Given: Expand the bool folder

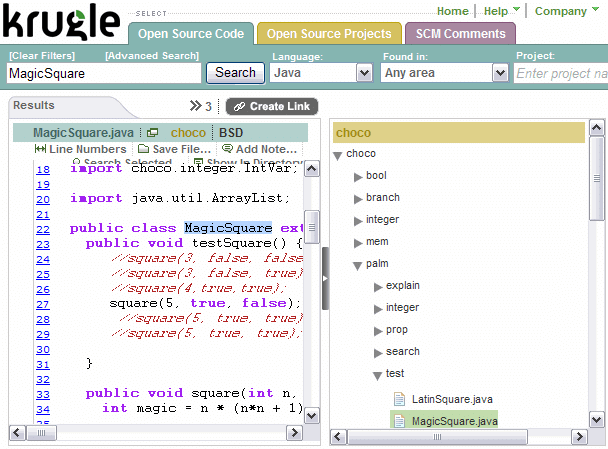Looking at the screenshot, I should pyautogui.click(x=358, y=177).
